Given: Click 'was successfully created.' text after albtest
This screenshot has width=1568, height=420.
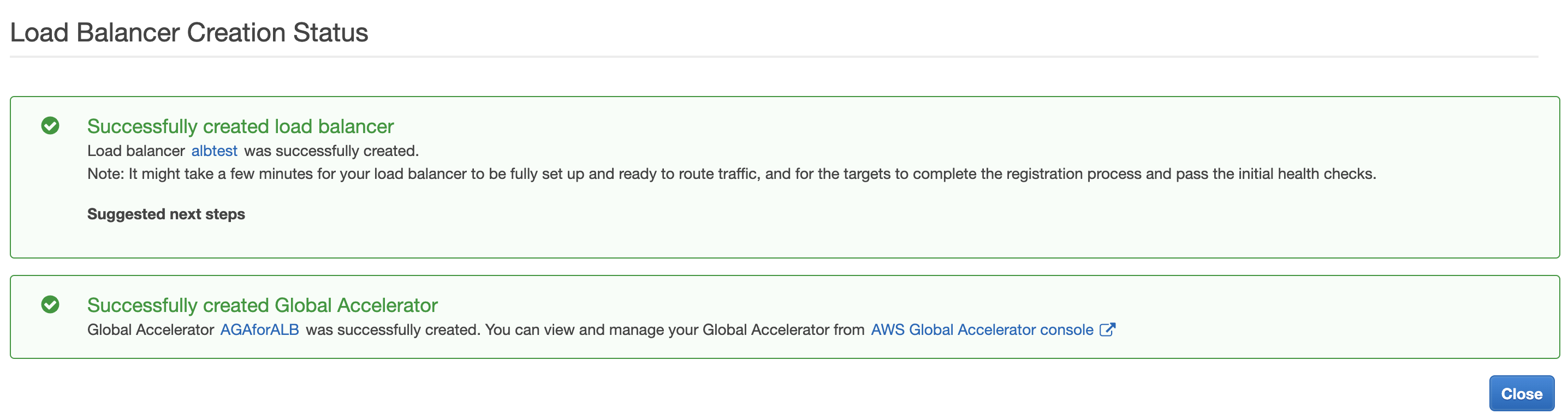Looking at the screenshot, I should pyautogui.click(x=332, y=151).
